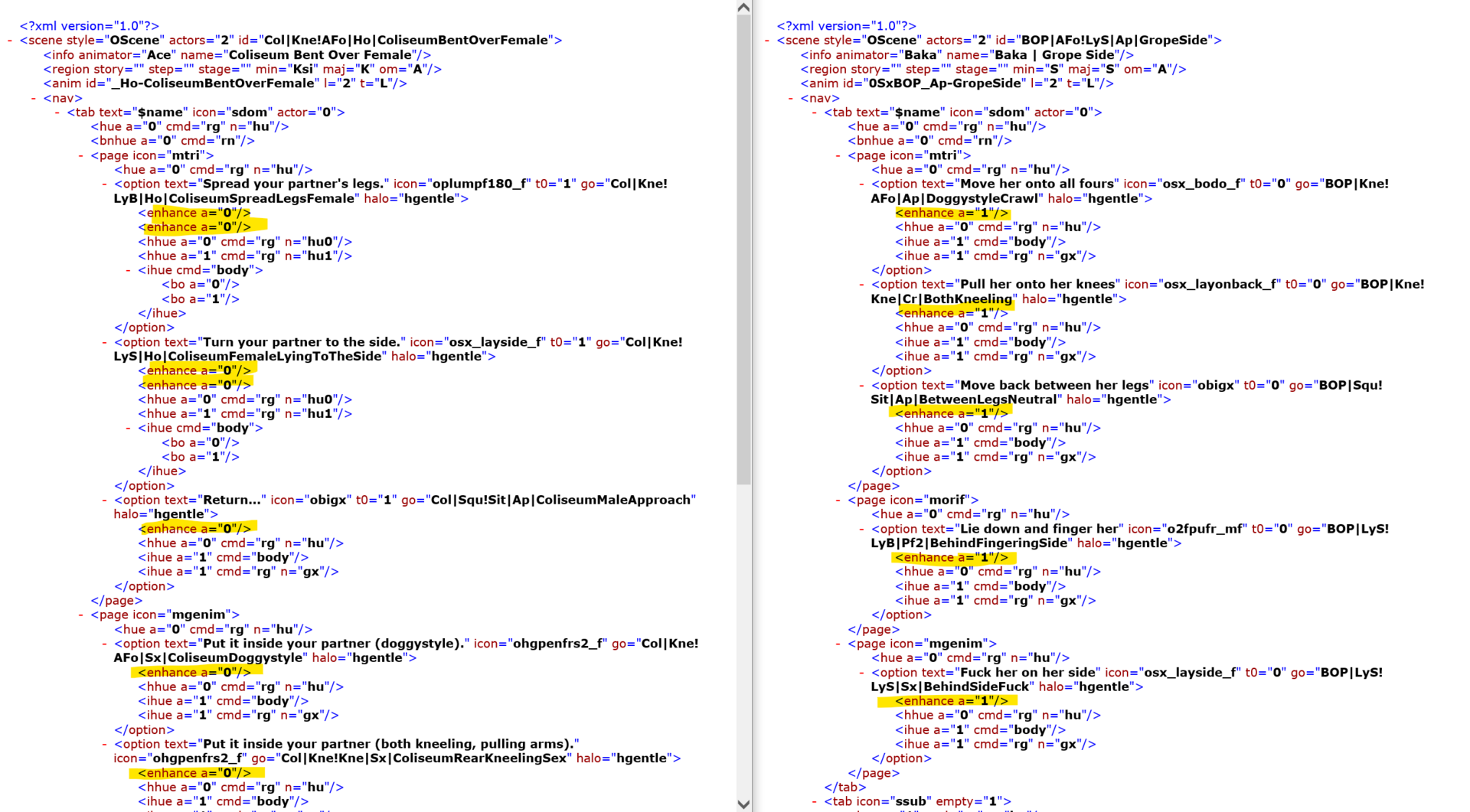The height and width of the screenshot is (812, 1470).
Task: Click highlighted enhance a="1" under BothKneeling option
Action: (x=952, y=313)
